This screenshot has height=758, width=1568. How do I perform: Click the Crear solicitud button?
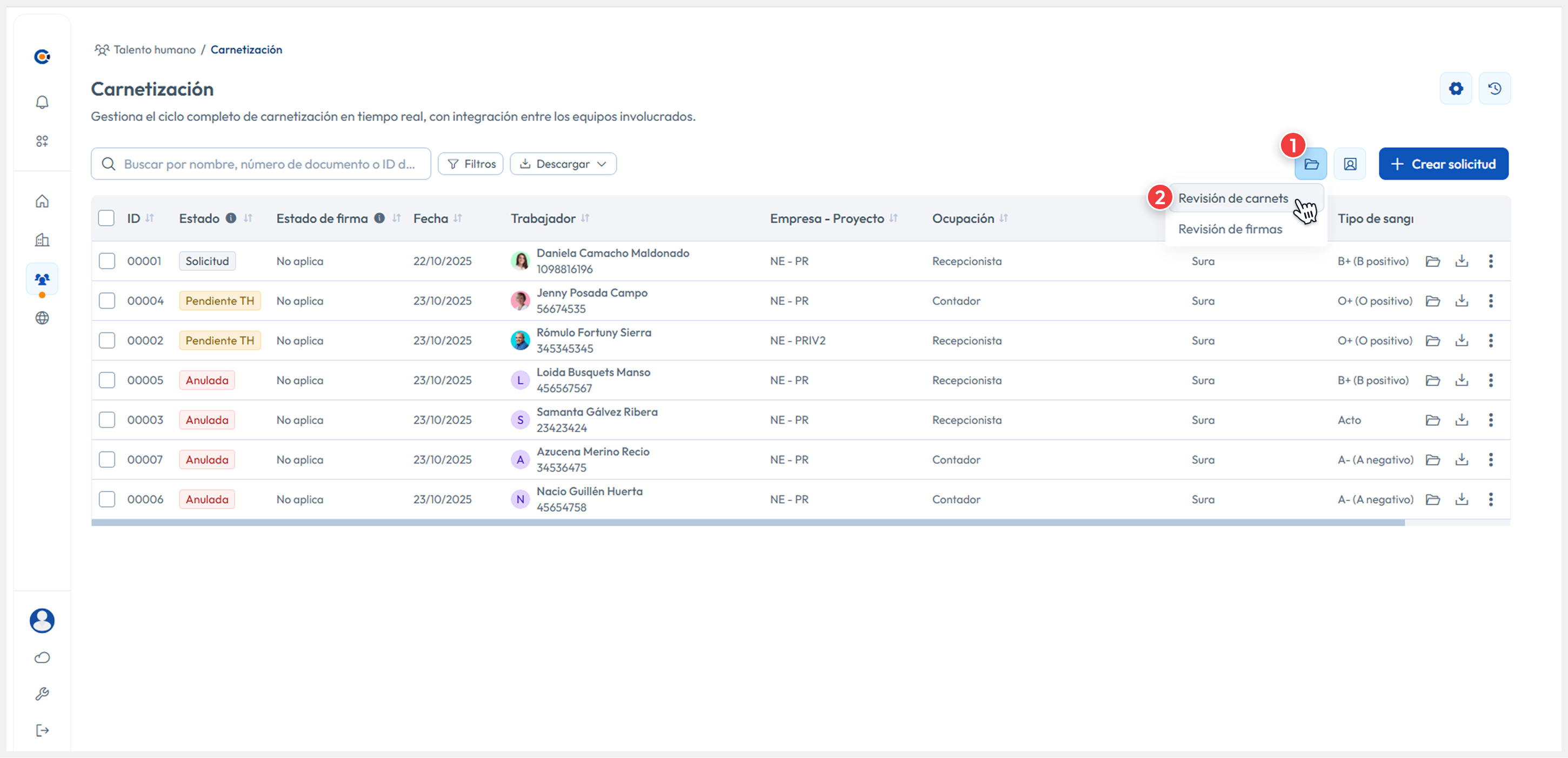pos(1443,164)
